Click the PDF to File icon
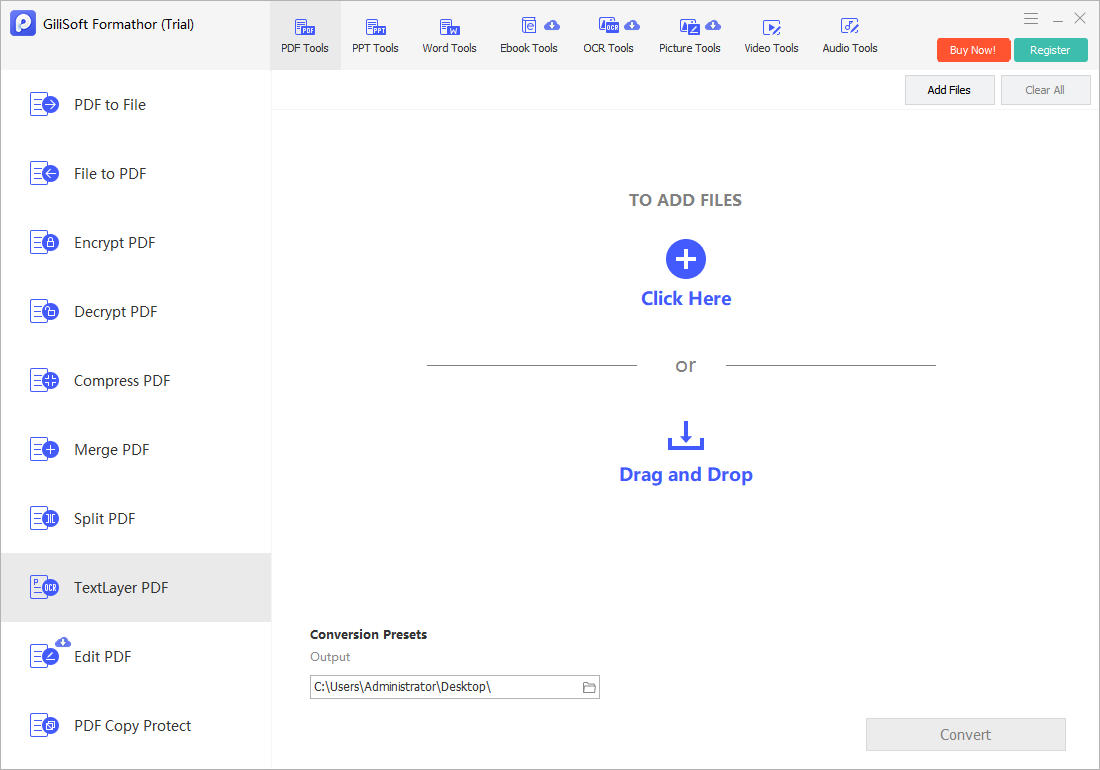 click(44, 104)
